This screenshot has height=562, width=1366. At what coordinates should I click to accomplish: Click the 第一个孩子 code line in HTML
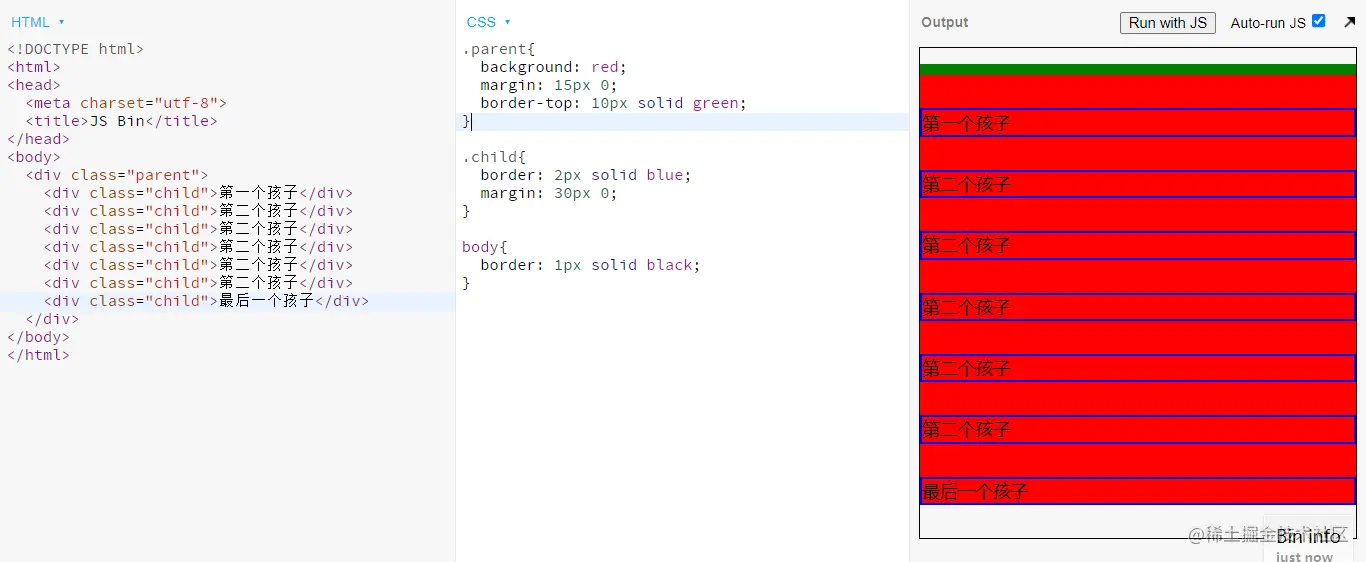(198, 193)
